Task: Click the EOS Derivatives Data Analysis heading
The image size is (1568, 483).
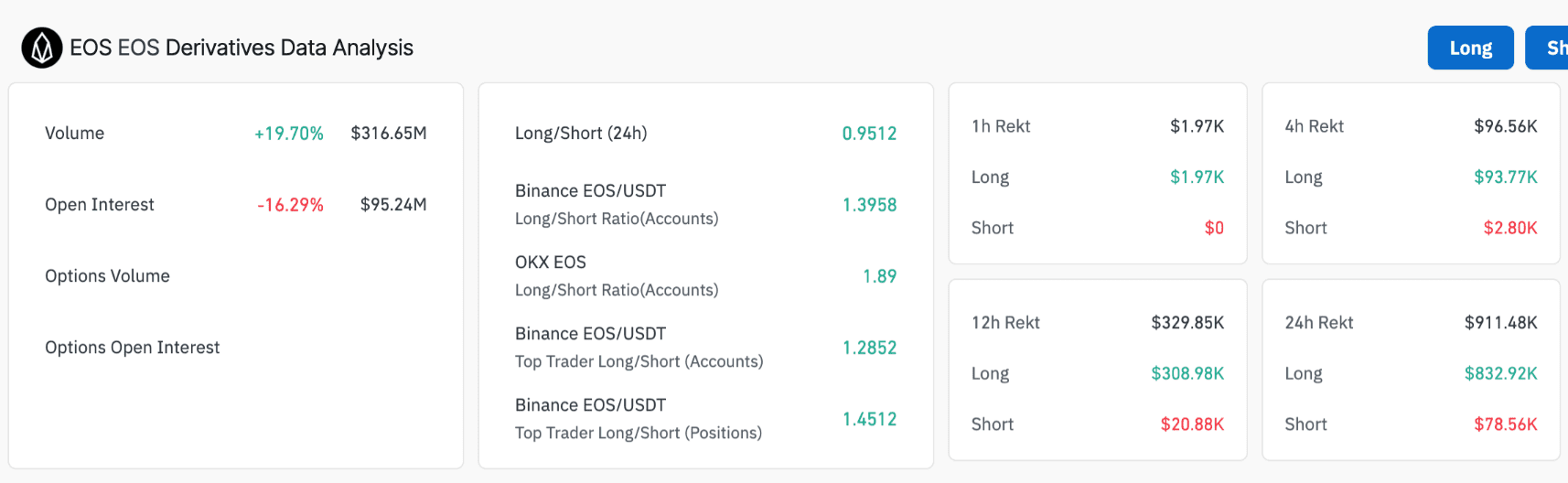Action: click(242, 48)
